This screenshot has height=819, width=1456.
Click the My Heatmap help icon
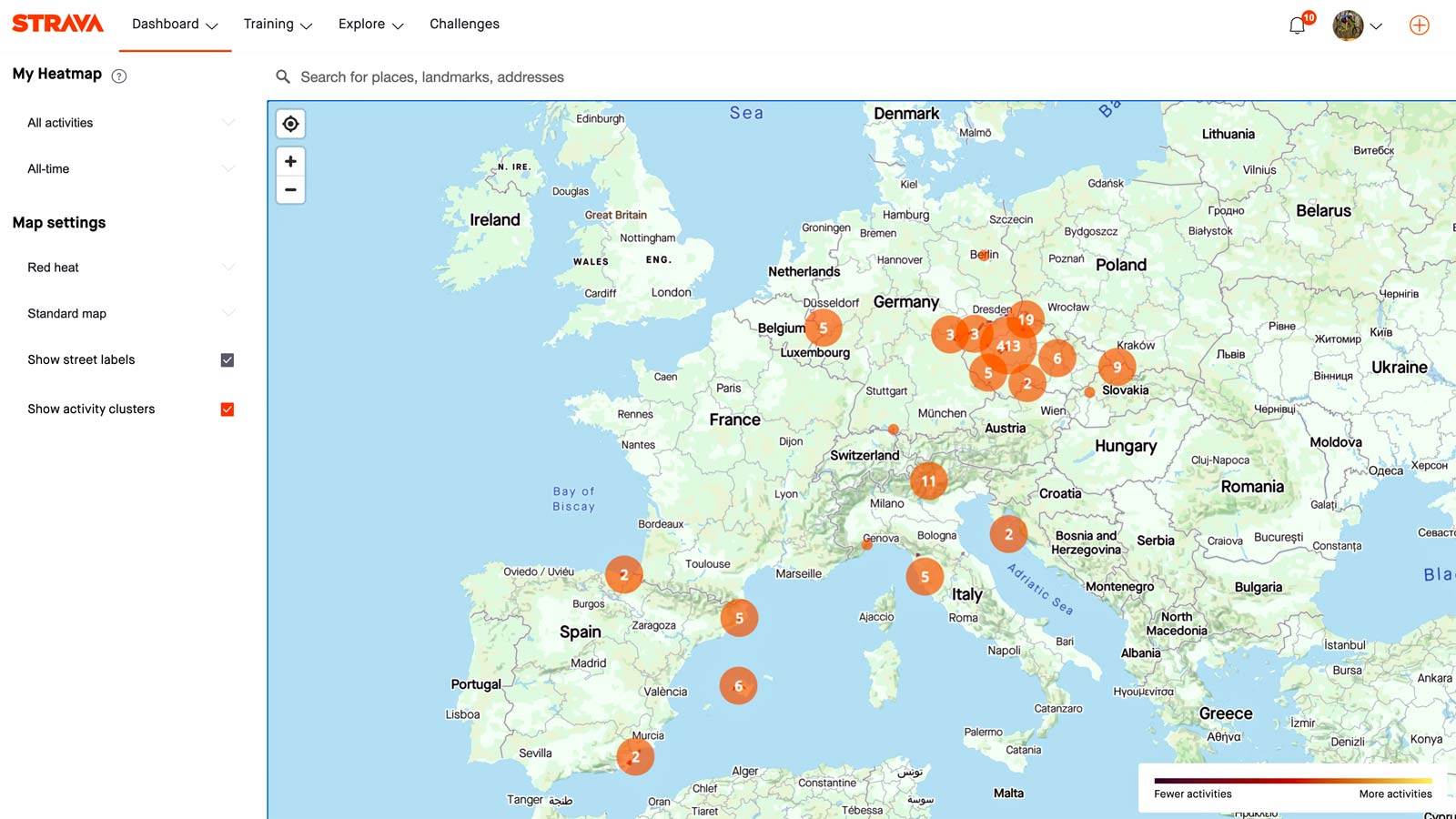(119, 76)
